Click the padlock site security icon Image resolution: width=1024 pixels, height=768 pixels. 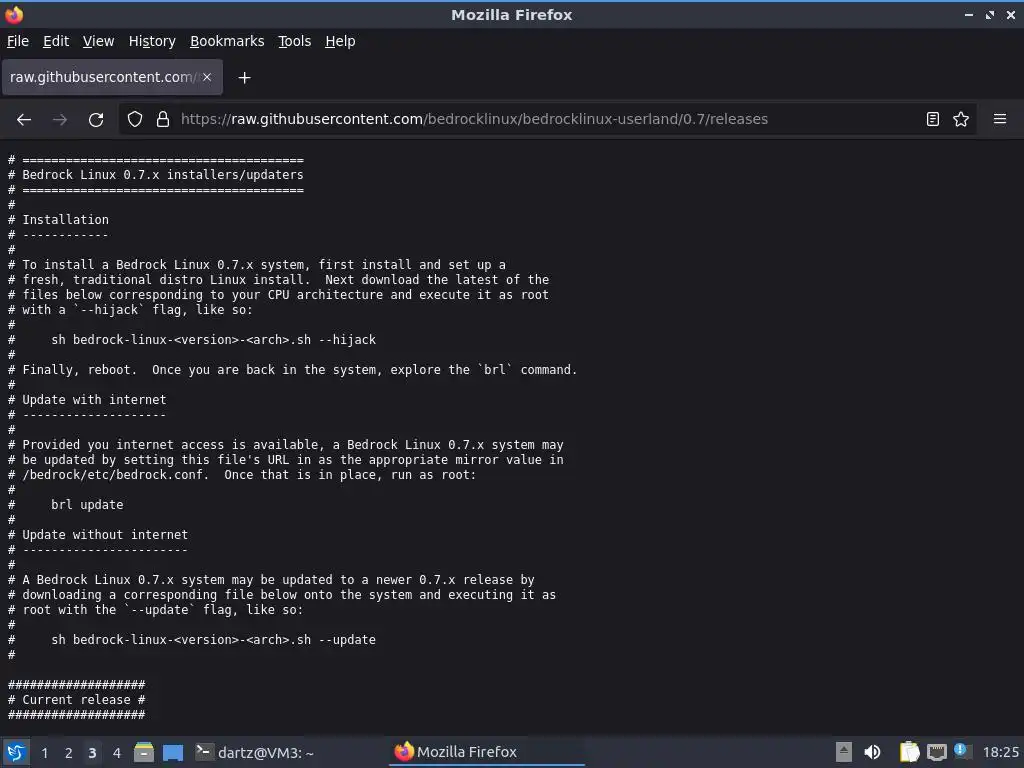(163, 119)
